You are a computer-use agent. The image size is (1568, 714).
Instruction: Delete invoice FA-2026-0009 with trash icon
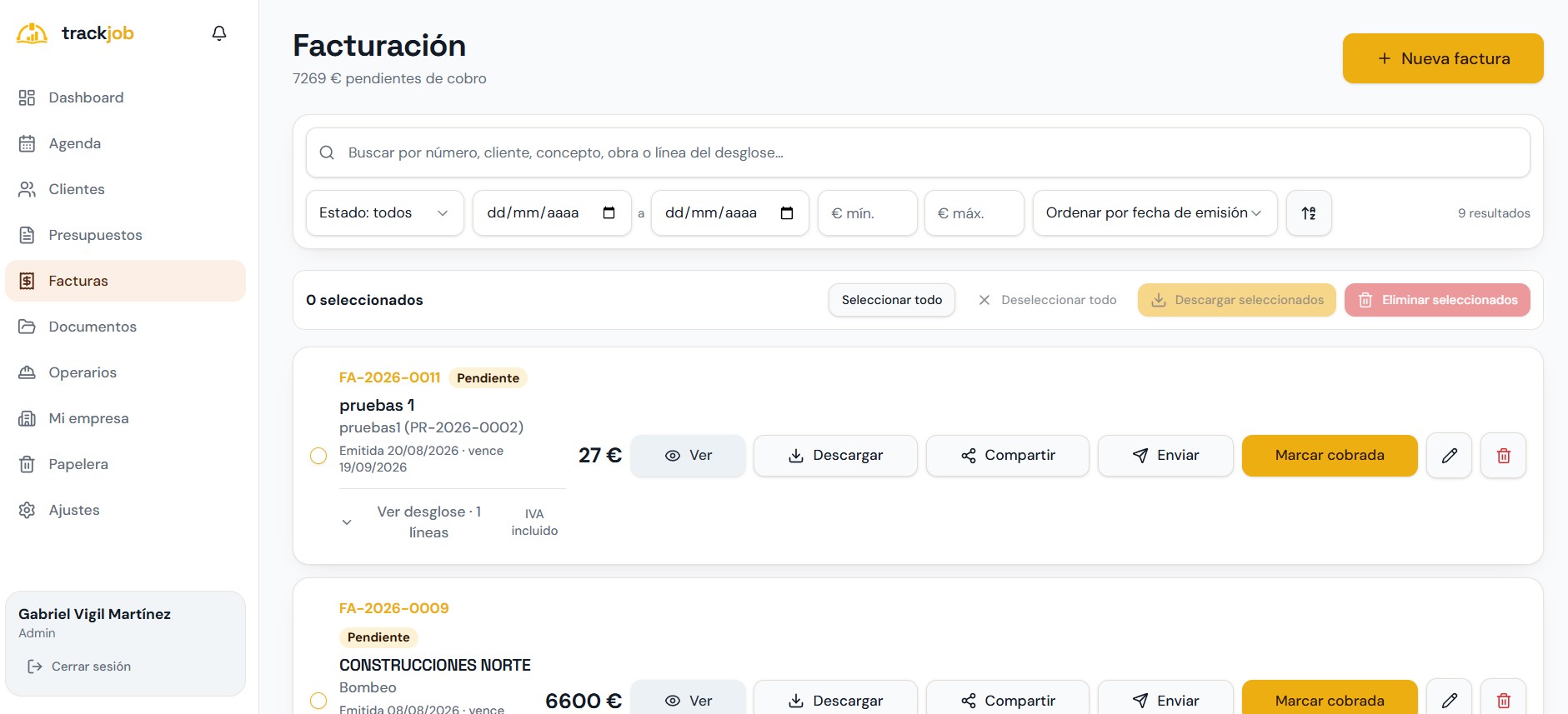pyautogui.click(x=1503, y=701)
